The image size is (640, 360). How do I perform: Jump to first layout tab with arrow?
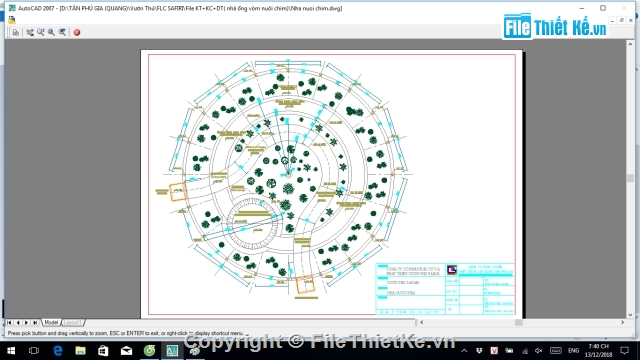coord(9,322)
